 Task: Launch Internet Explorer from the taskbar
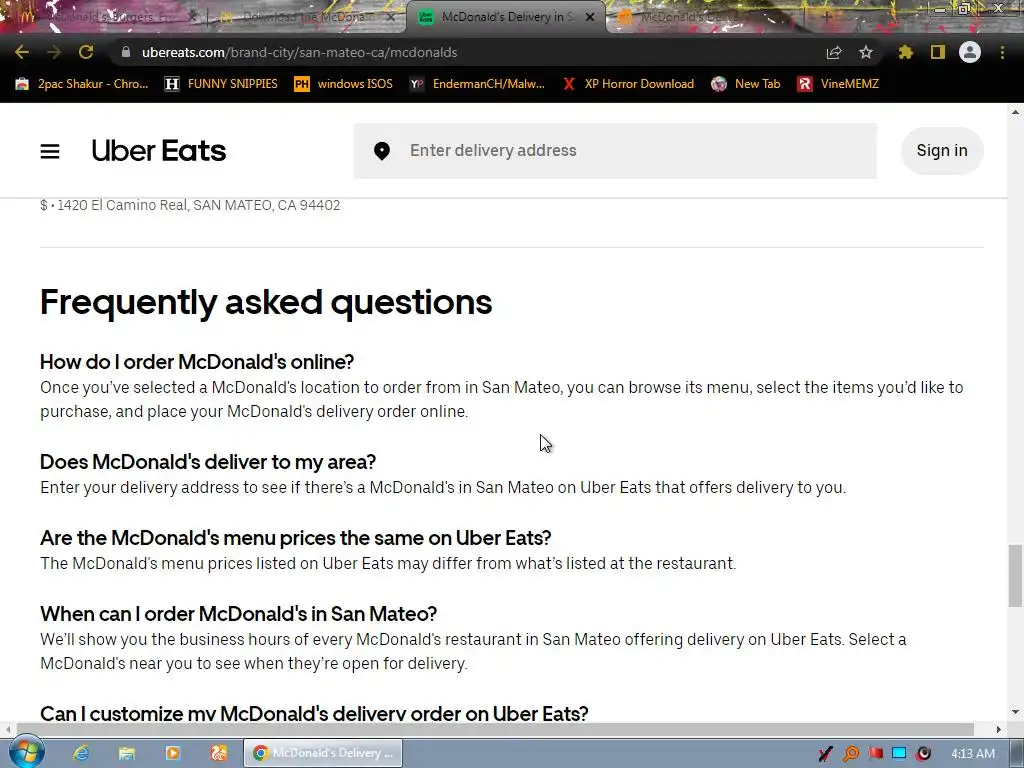click(x=81, y=753)
